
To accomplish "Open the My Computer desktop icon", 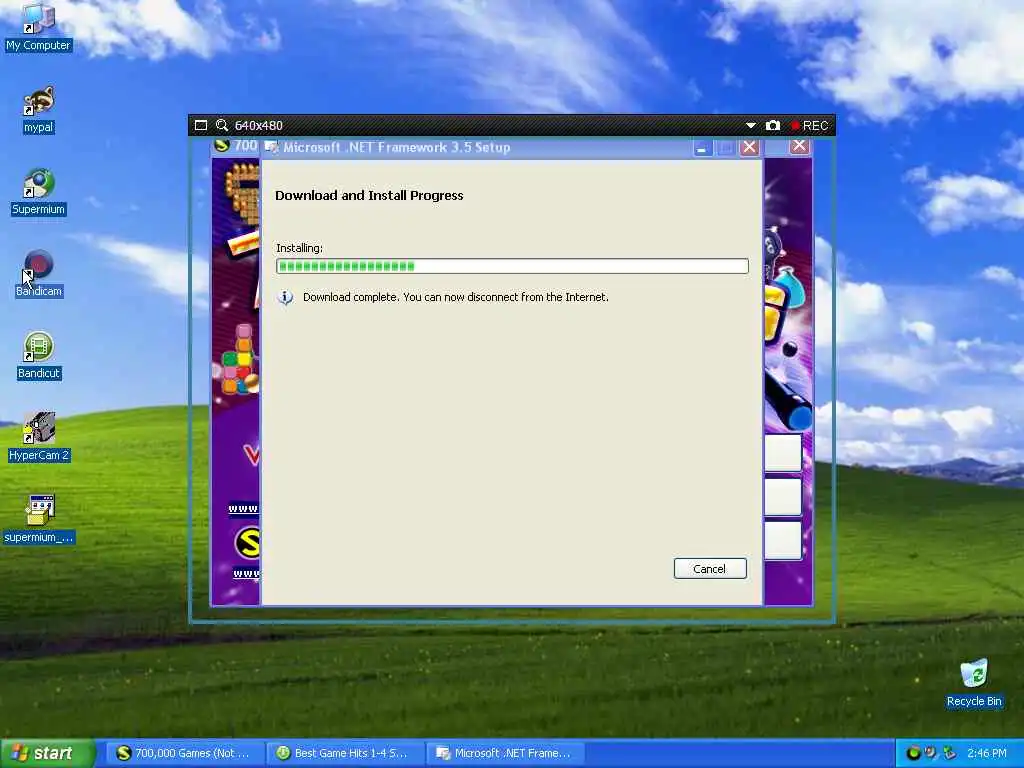I will [38, 27].
